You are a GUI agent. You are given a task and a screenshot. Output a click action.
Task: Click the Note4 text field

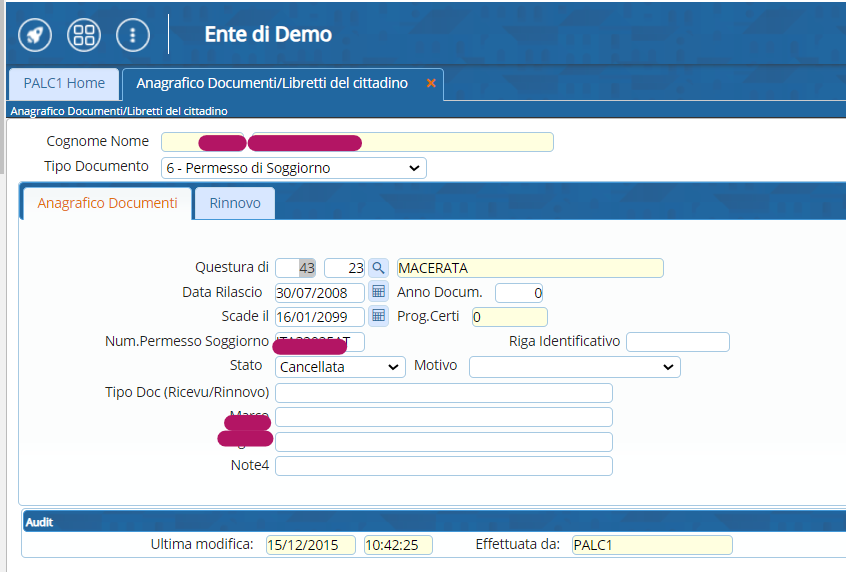tap(443, 466)
